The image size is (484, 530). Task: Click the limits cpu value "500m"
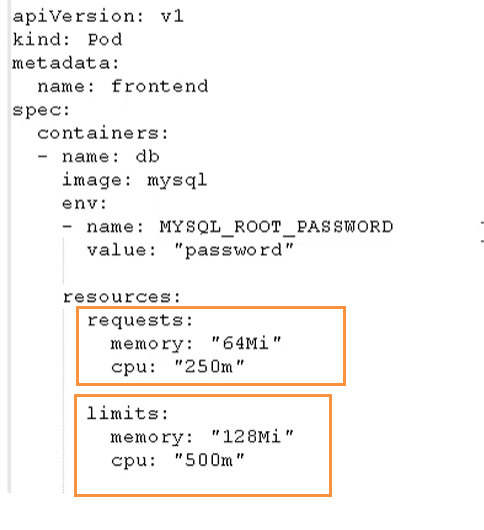tap(209, 460)
